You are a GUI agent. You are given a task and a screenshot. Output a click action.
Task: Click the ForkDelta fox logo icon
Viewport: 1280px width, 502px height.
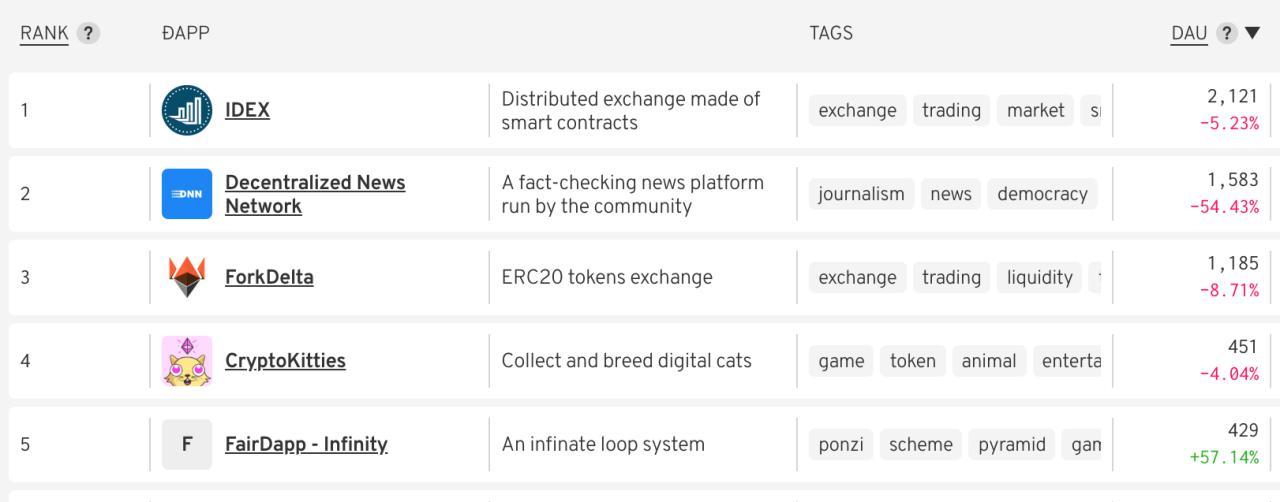[x=187, y=277]
